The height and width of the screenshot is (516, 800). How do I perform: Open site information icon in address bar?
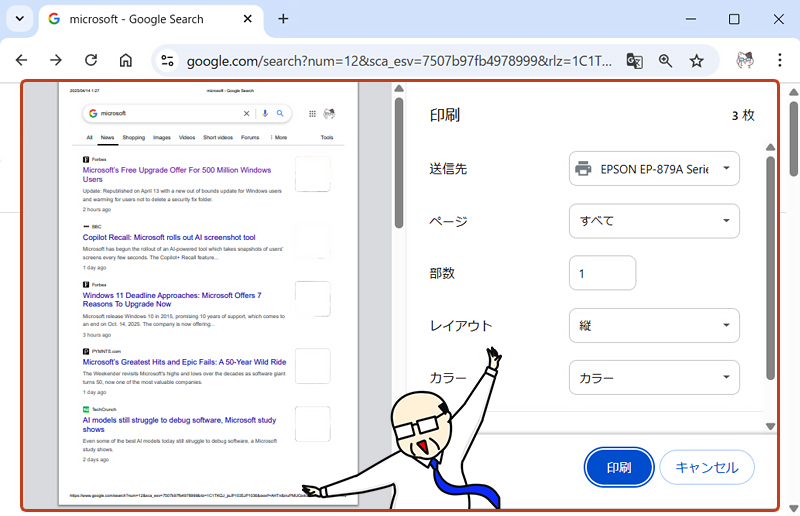(x=167, y=61)
